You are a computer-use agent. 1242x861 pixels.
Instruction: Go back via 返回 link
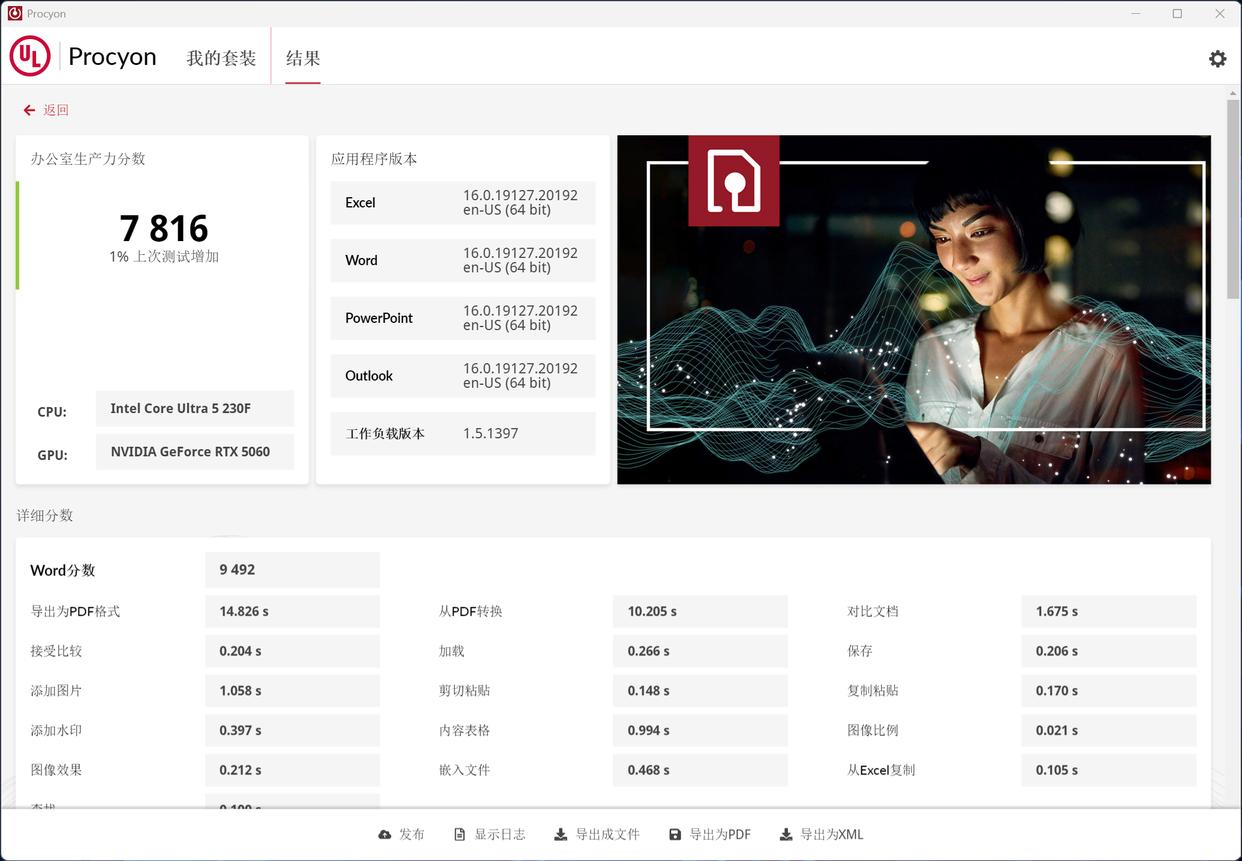coord(56,110)
